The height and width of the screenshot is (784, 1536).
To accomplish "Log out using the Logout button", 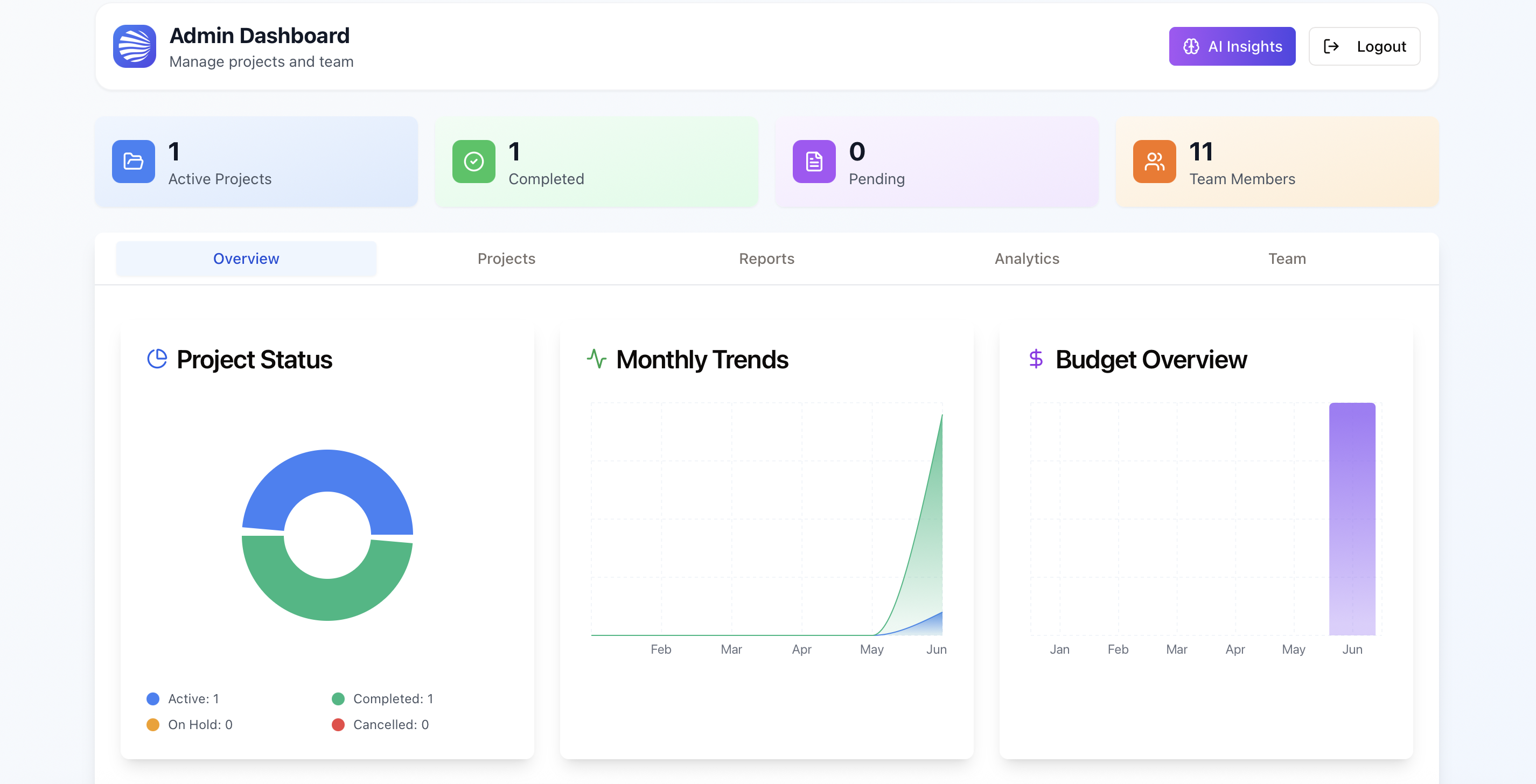I will 1364,46.
